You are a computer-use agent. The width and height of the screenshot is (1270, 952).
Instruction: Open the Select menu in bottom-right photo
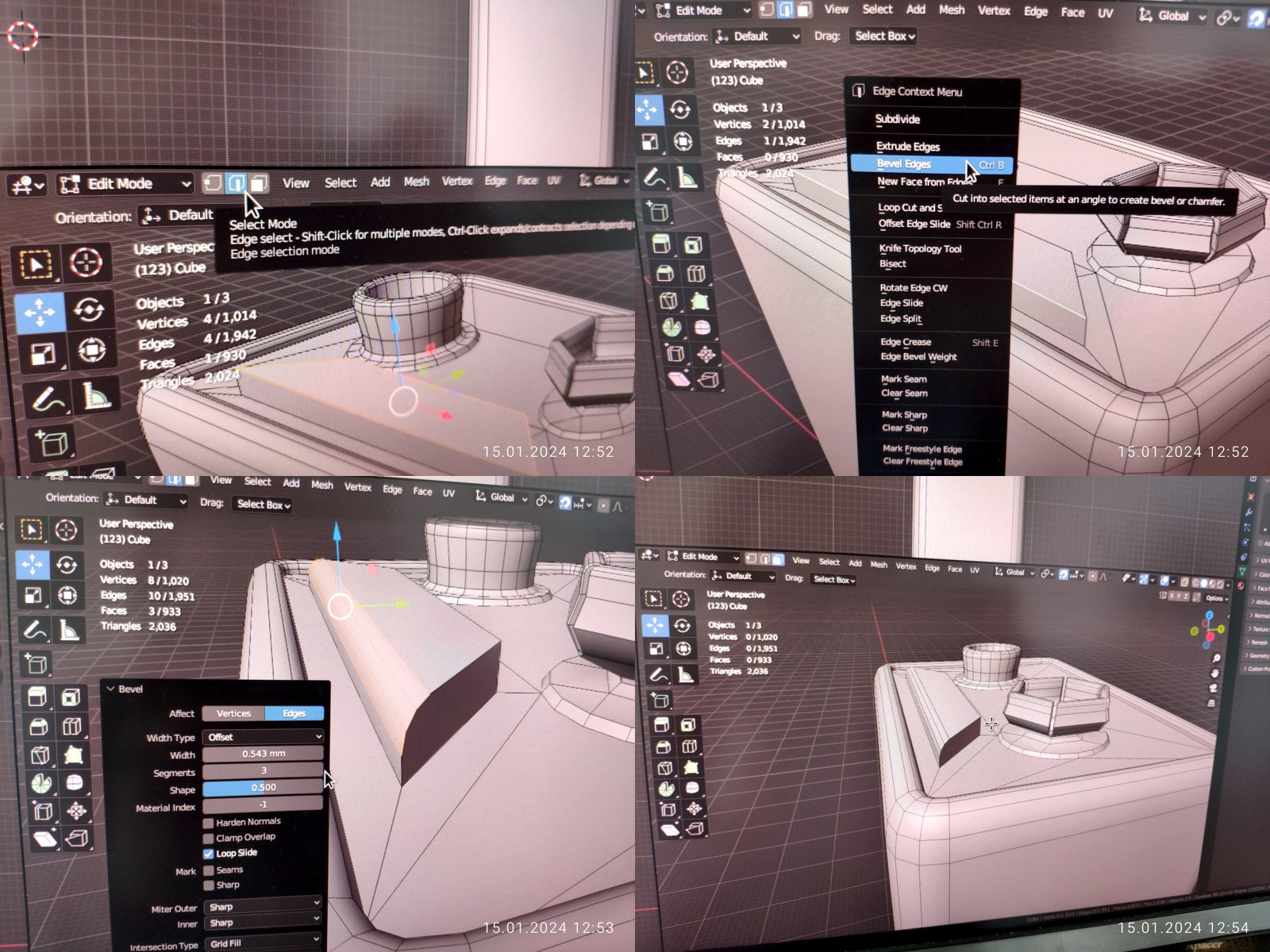829,562
